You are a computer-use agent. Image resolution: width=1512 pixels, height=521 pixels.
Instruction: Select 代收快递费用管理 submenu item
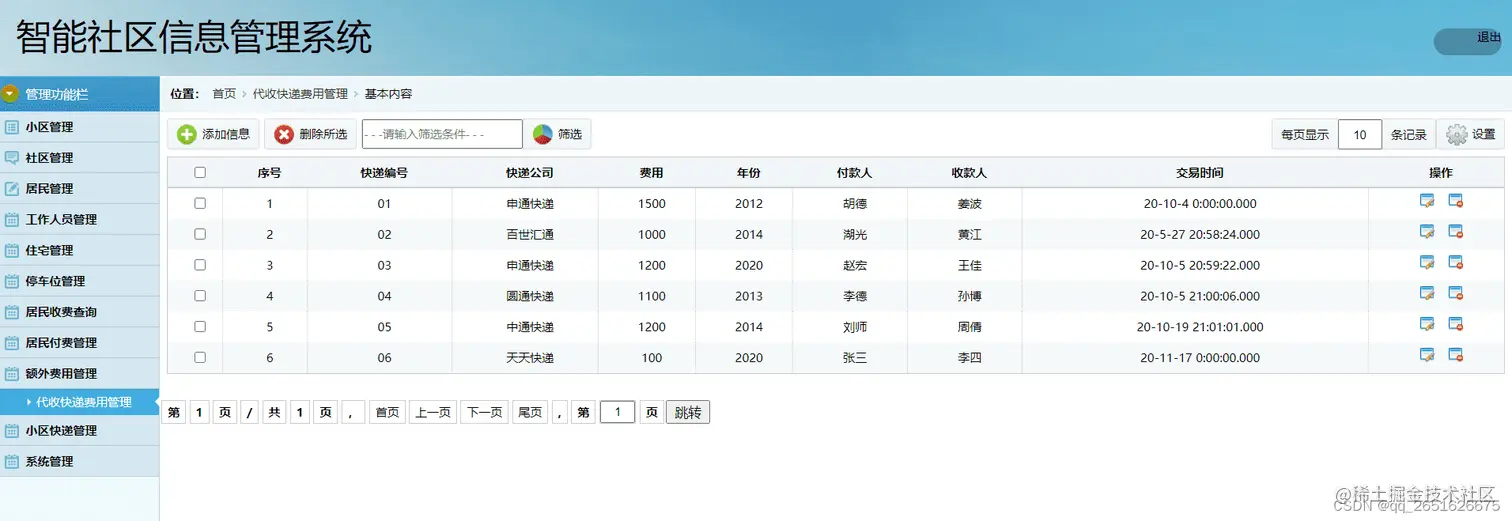pos(80,402)
